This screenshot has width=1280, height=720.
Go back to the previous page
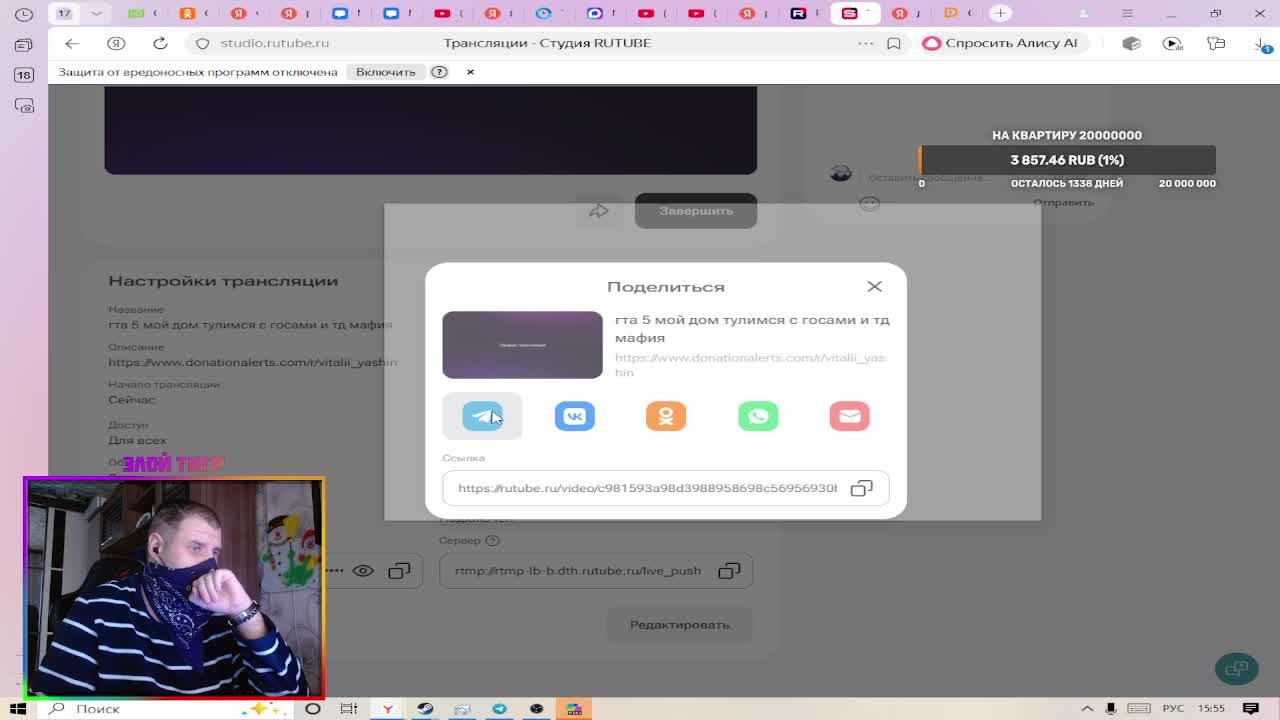coord(72,43)
